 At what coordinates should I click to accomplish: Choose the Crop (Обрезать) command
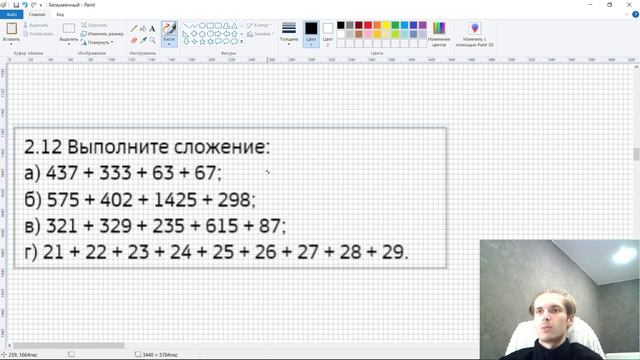[94, 25]
